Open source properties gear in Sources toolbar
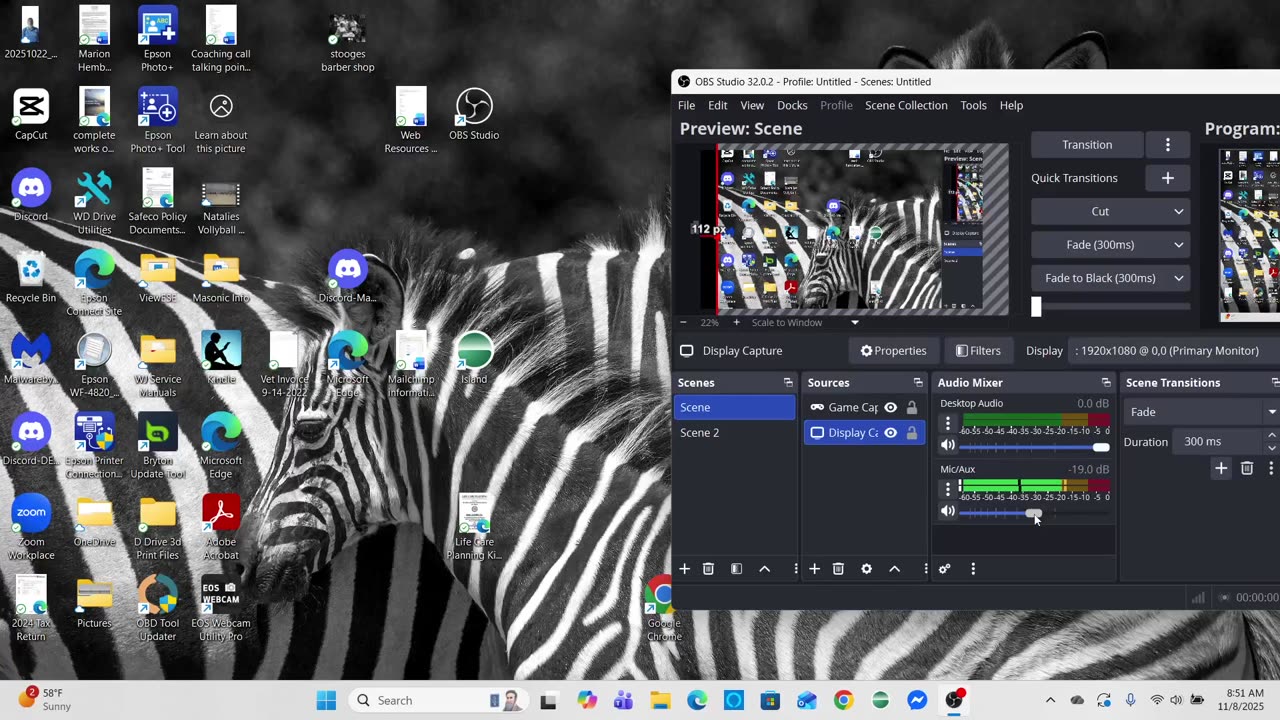1280x720 pixels. [x=867, y=569]
